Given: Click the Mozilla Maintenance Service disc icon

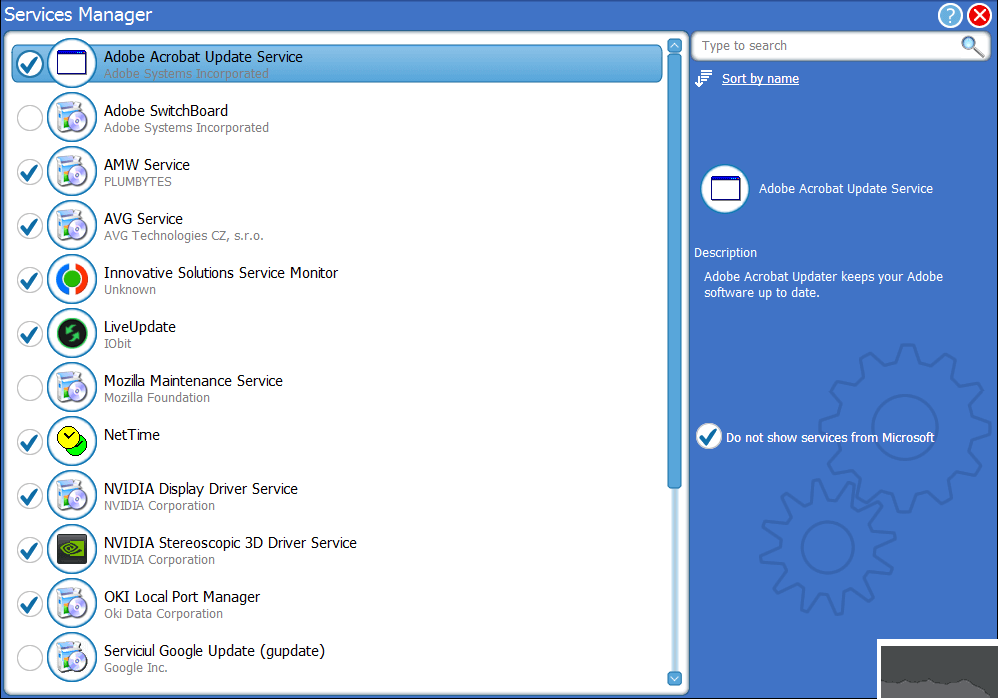Looking at the screenshot, I should (x=71, y=387).
